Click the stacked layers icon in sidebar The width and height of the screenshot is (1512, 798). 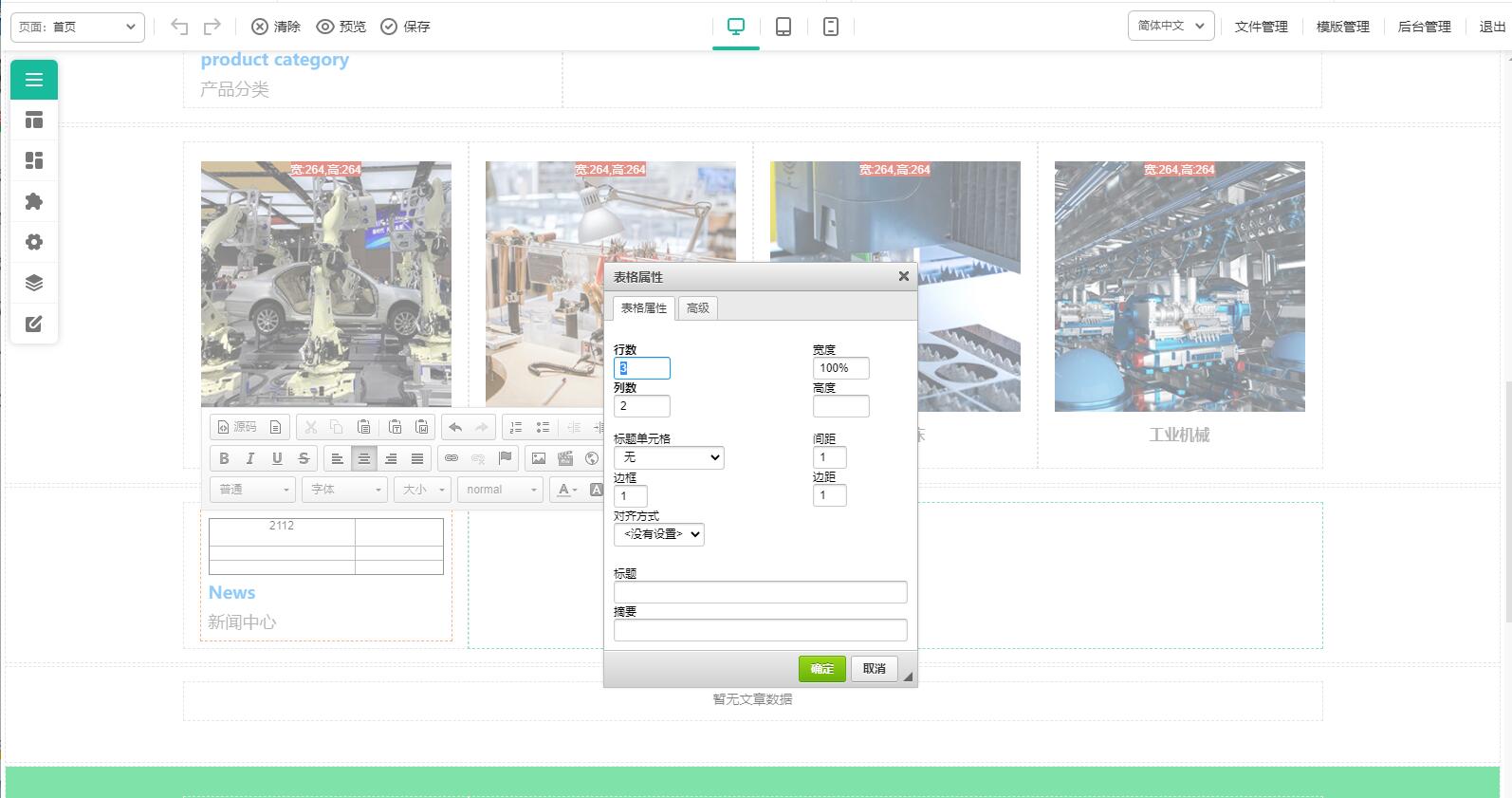(x=34, y=283)
